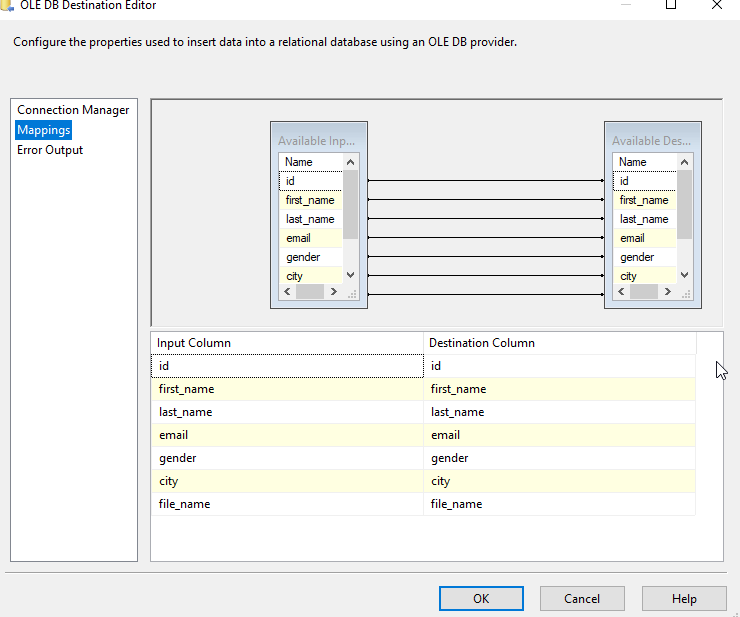
Task: Select last_name in Available Destination Columns
Action: [x=645, y=219]
